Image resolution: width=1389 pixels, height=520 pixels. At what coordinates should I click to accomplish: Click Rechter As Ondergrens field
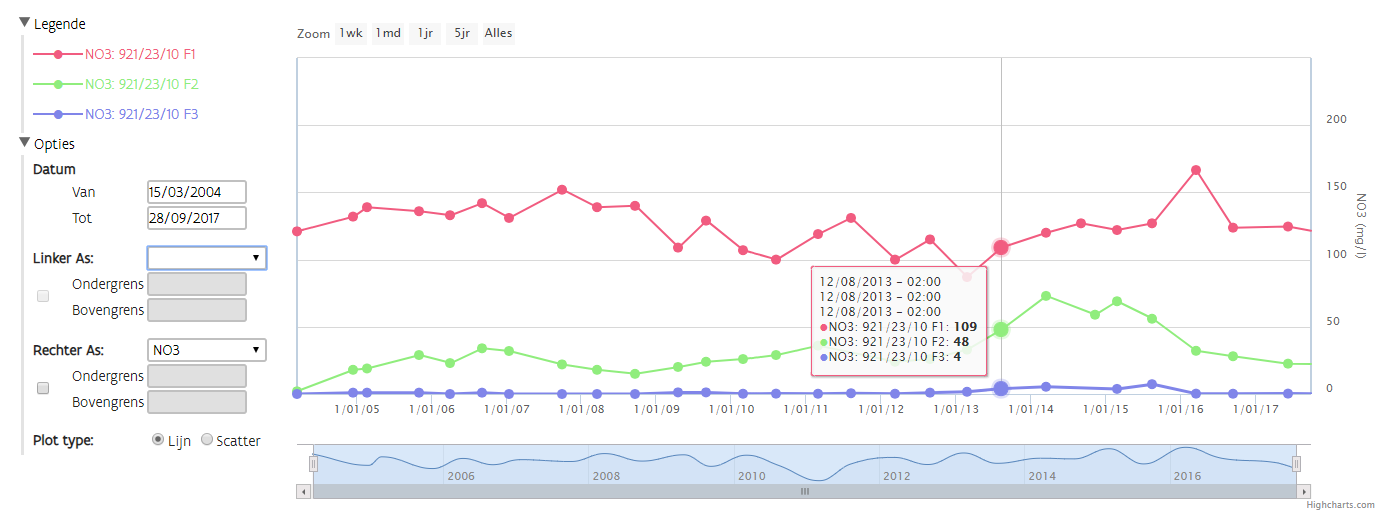point(196,376)
